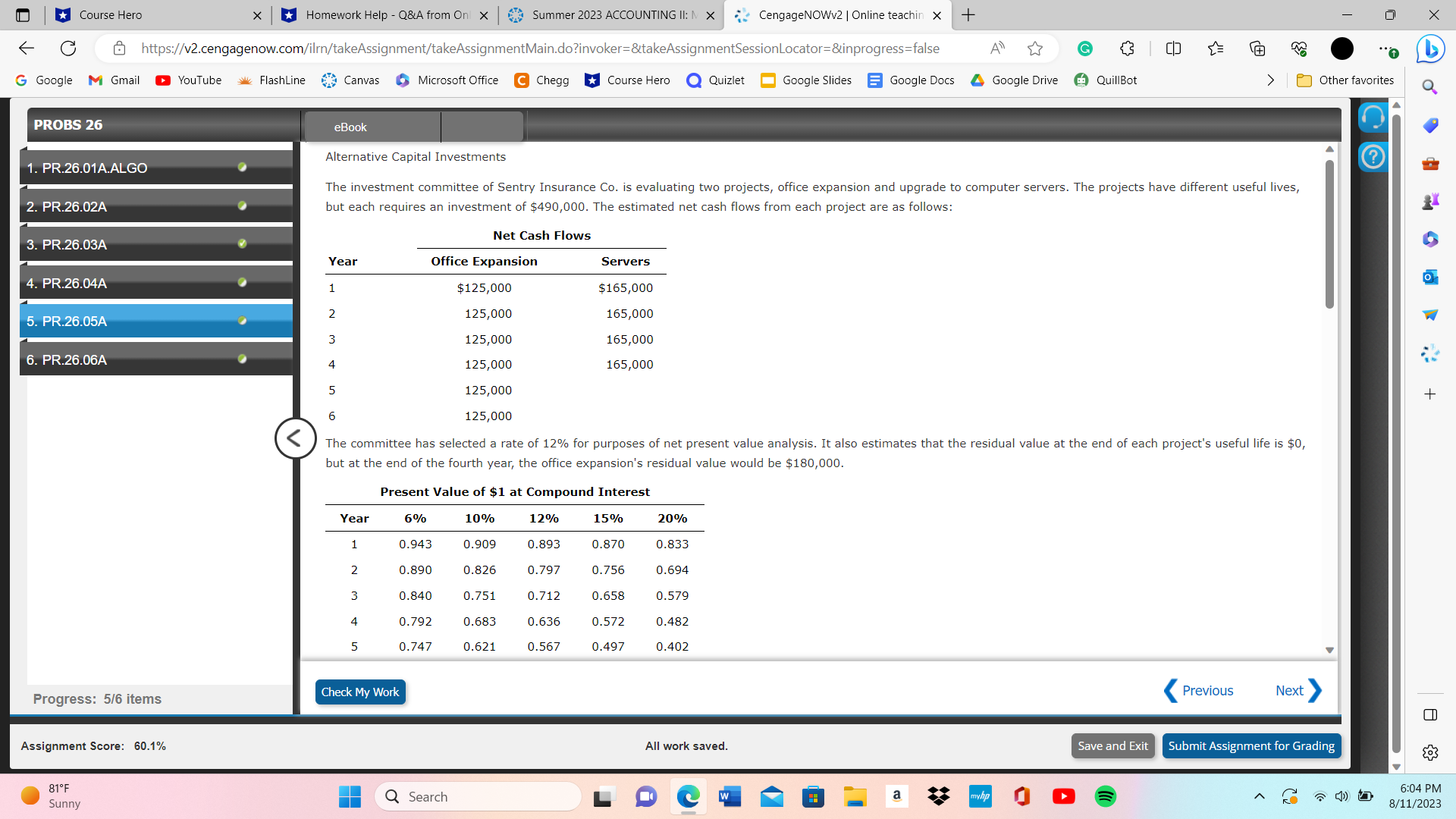Click the Windows Search box
The image size is (1456, 819).
pyautogui.click(x=478, y=796)
